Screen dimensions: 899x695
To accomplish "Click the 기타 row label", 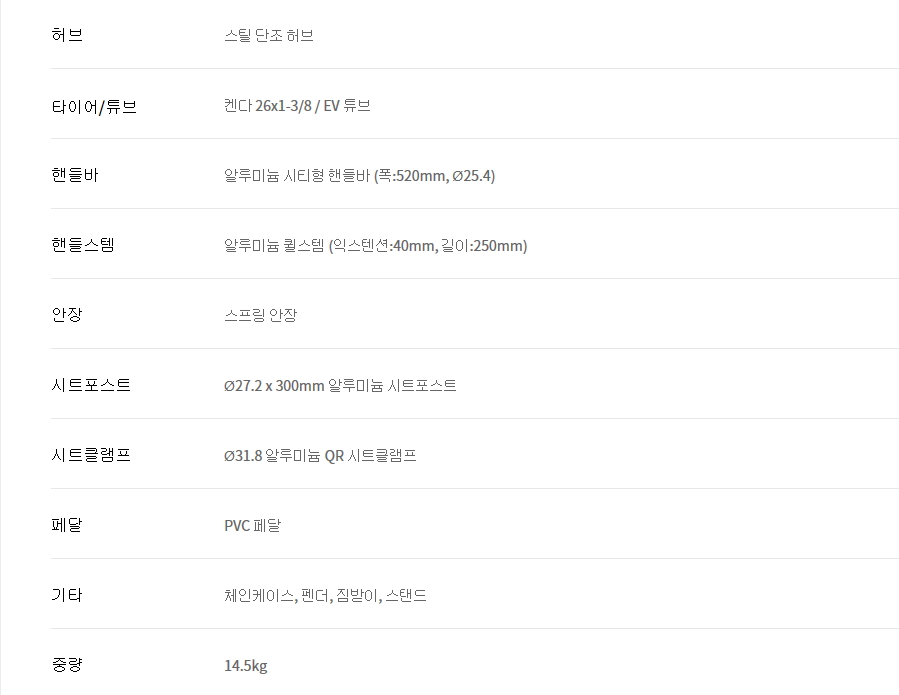I will 67,596.
